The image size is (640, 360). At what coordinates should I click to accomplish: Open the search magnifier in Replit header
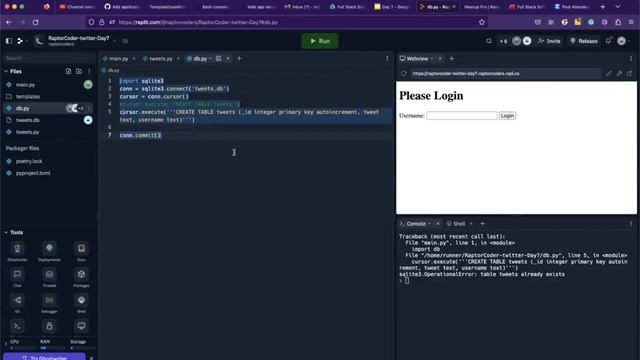point(489,41)
